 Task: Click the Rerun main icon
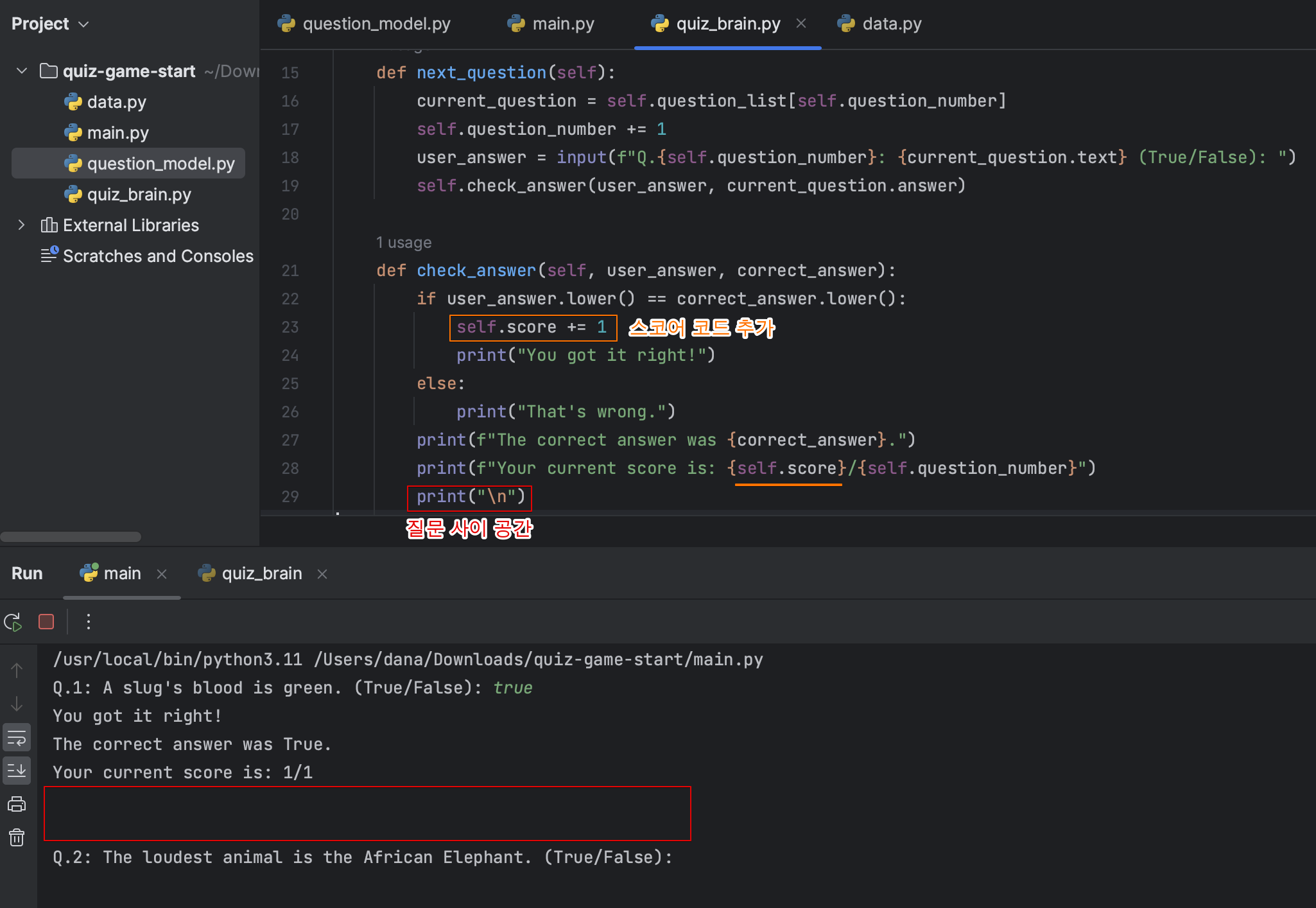point(13,622)
